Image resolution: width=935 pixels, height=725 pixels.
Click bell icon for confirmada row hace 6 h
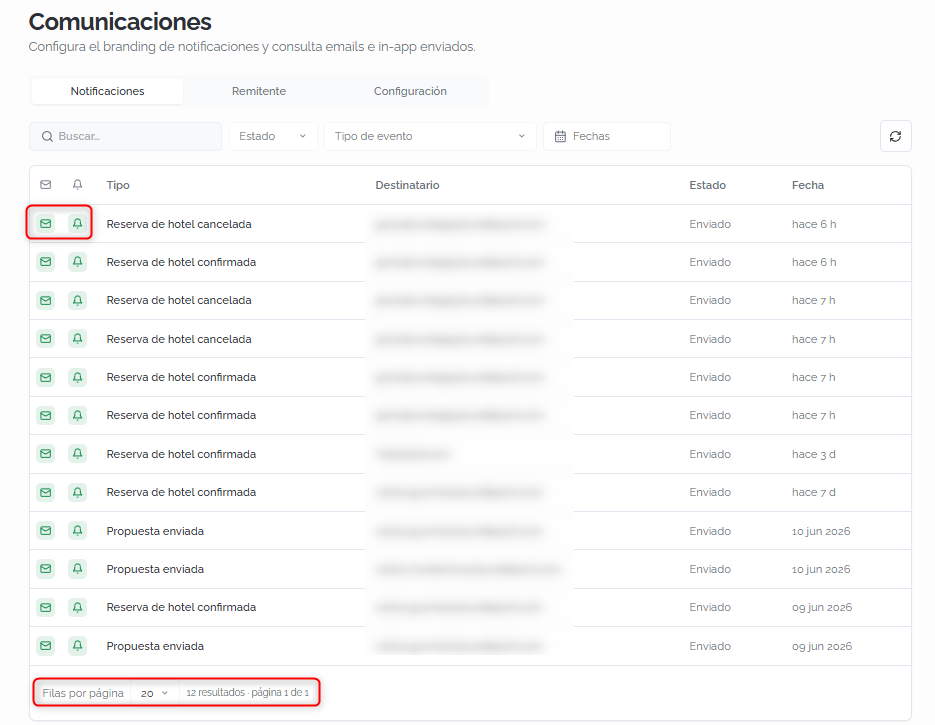78,262
